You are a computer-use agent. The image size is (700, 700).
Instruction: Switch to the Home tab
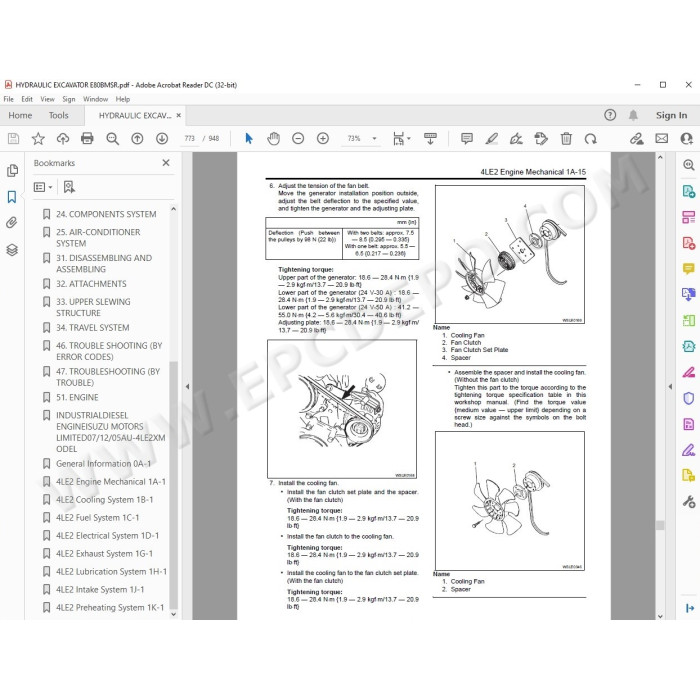pos(20,115)
